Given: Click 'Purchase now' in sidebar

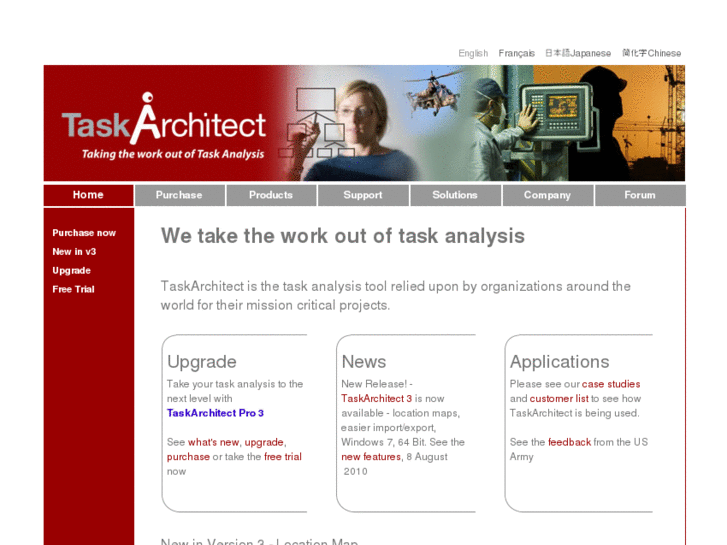Looking at the screenshot, I should pos(84,233).
